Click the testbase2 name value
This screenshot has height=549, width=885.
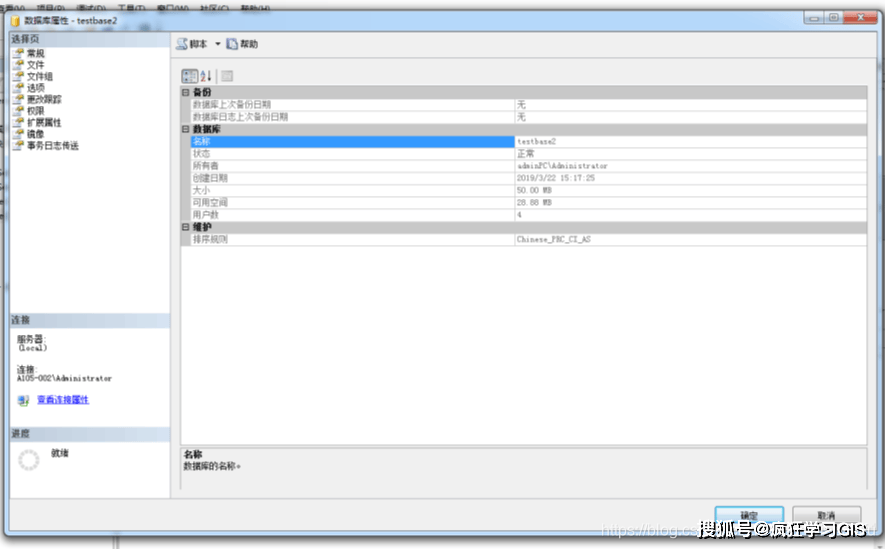(536, 142)
